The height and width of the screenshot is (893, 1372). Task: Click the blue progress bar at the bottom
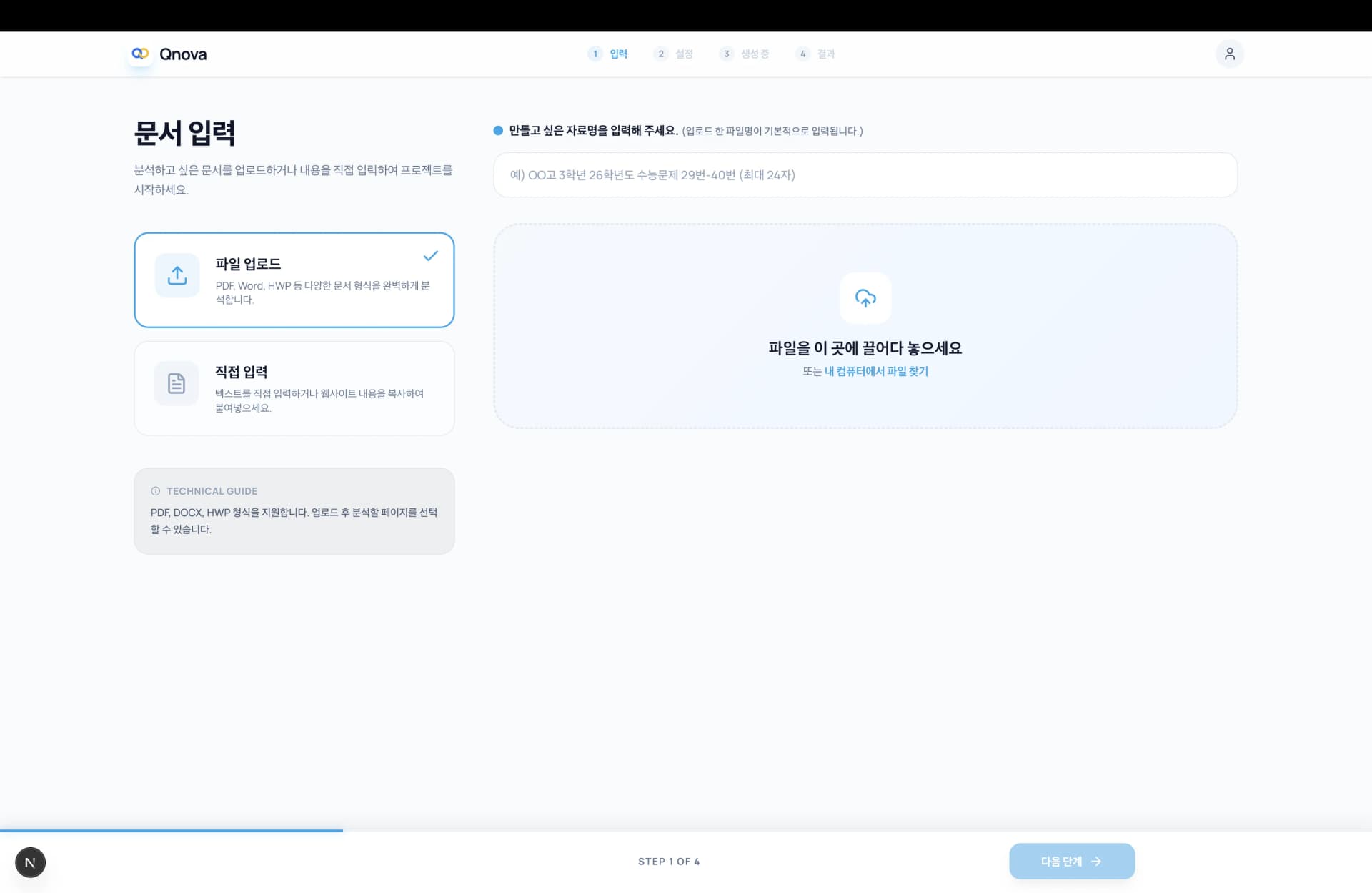(x=171, y=831)
